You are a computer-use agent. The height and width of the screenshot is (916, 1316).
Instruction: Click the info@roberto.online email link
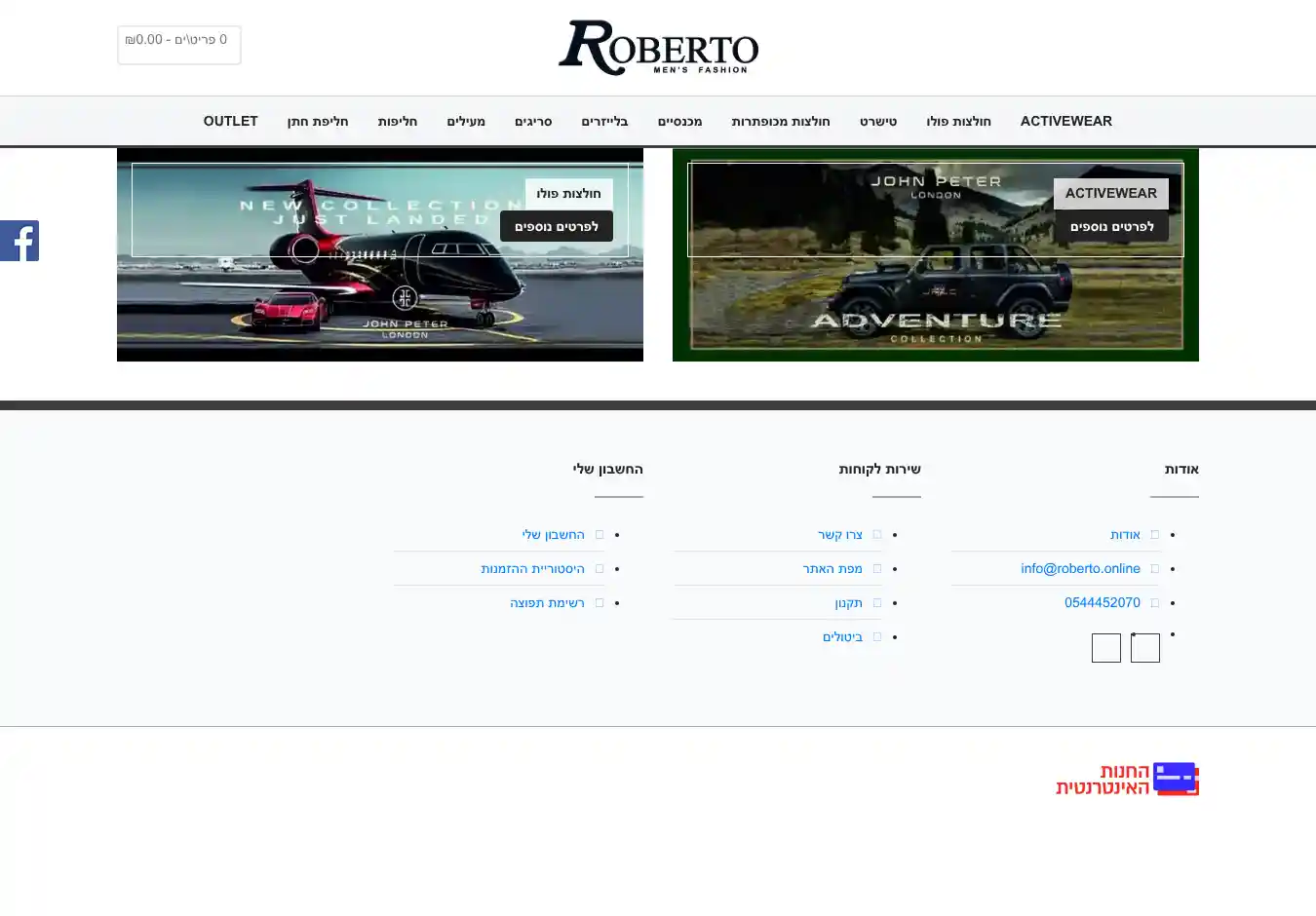(x=1080, y=569)
